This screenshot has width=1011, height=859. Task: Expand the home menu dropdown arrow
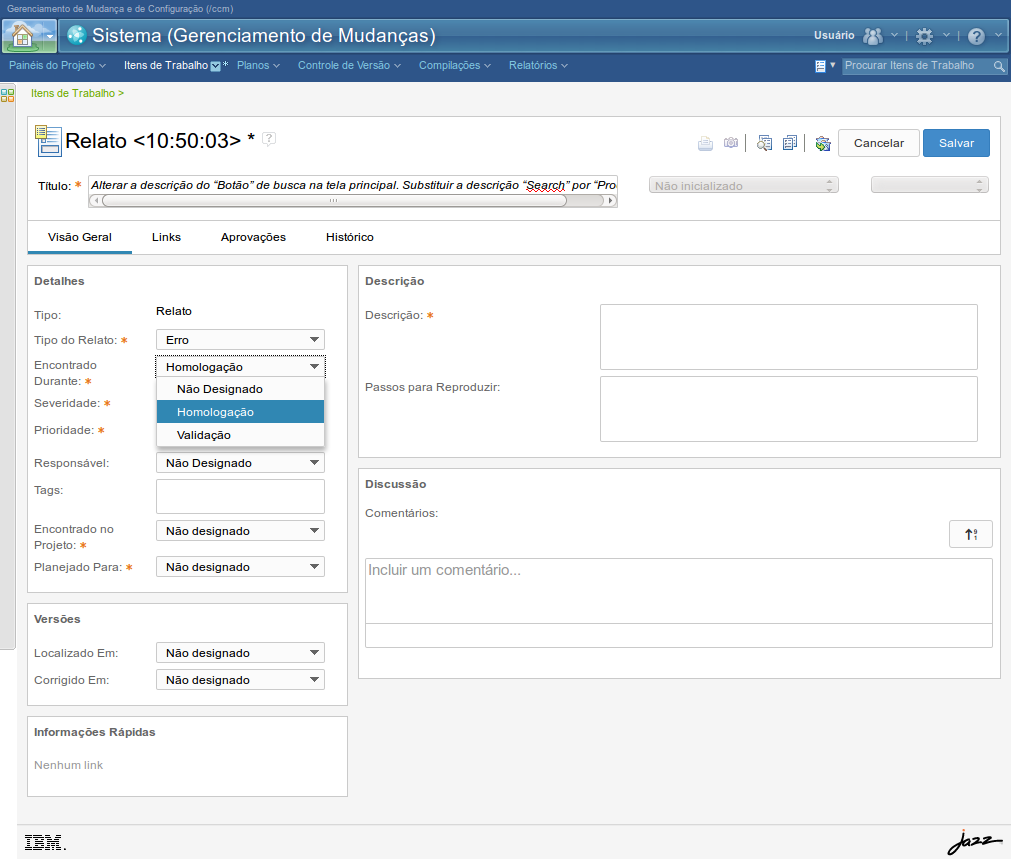pos(49,37)
